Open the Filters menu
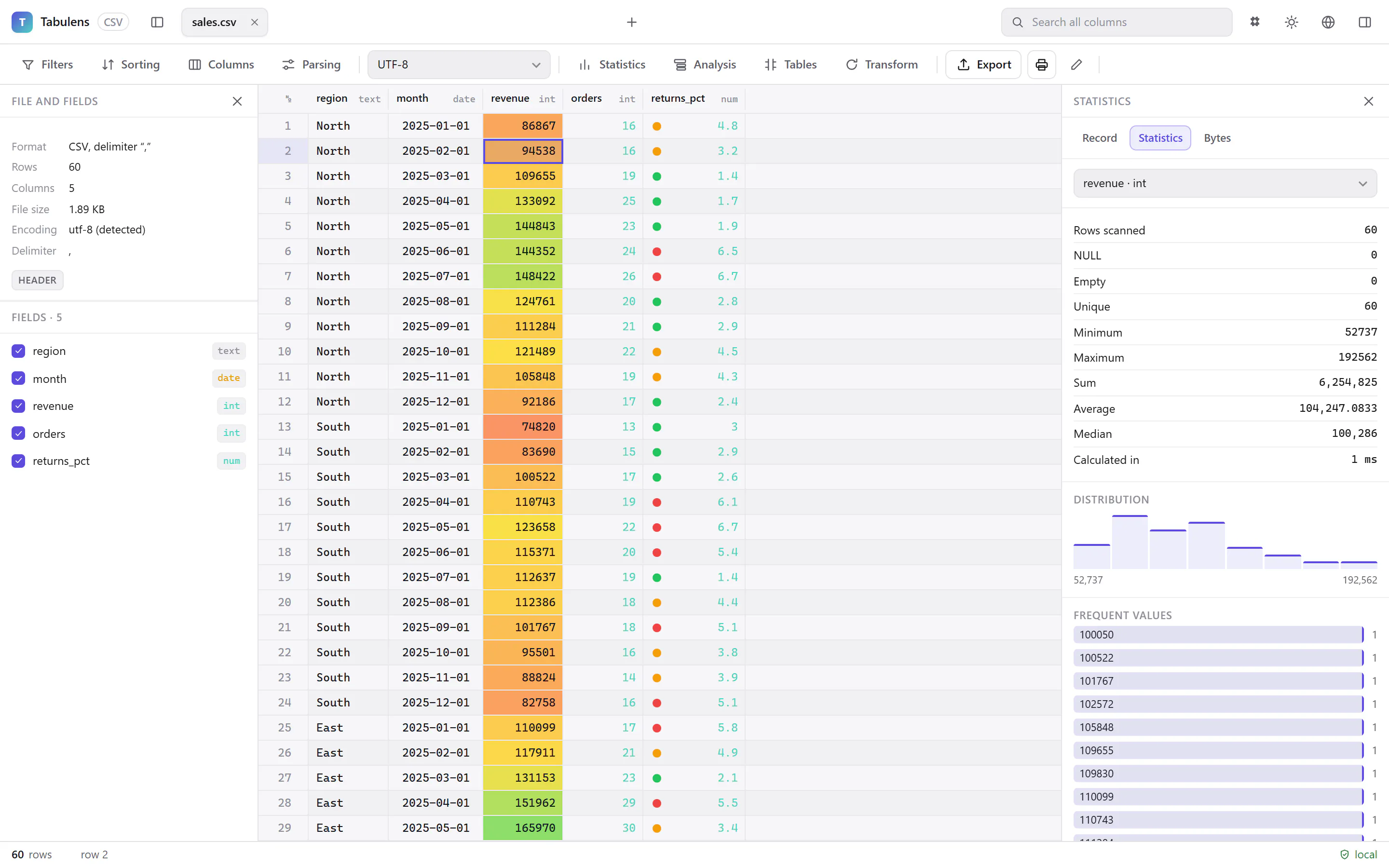This screenshot has width=1389, height=868. click(x=48, y=64)
